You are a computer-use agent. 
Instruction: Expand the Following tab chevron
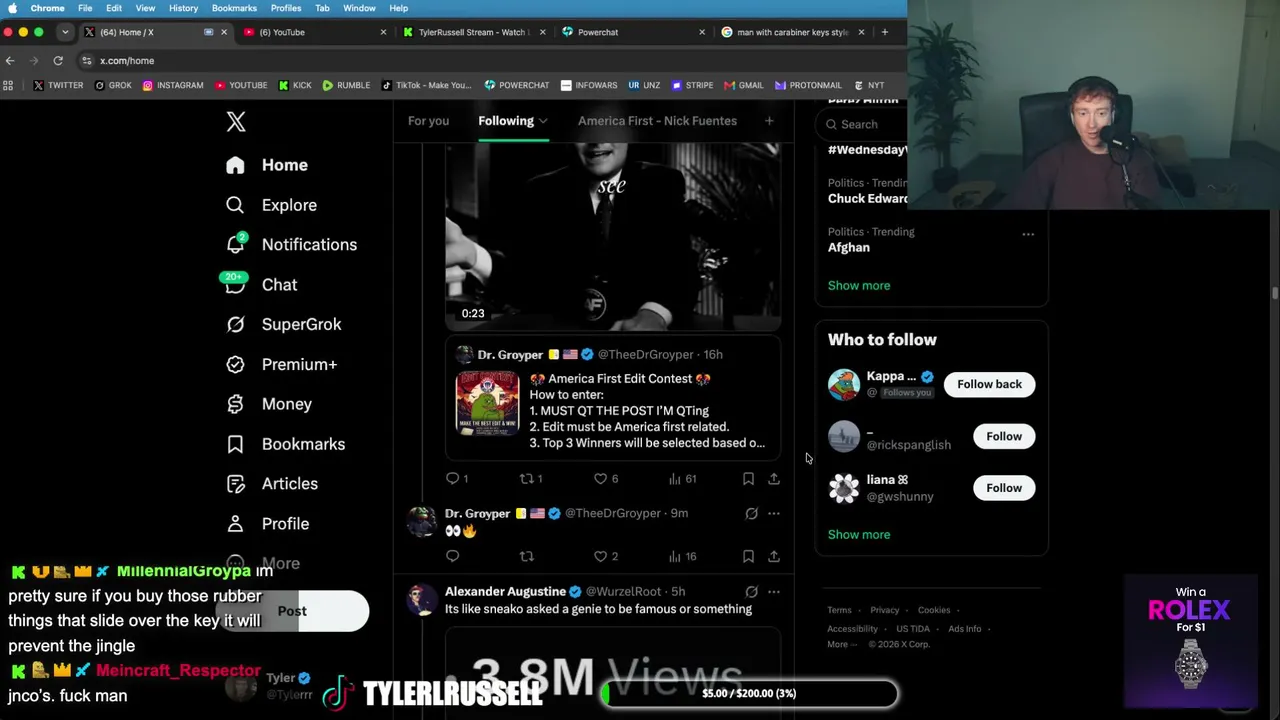click(x=543, y=121)
